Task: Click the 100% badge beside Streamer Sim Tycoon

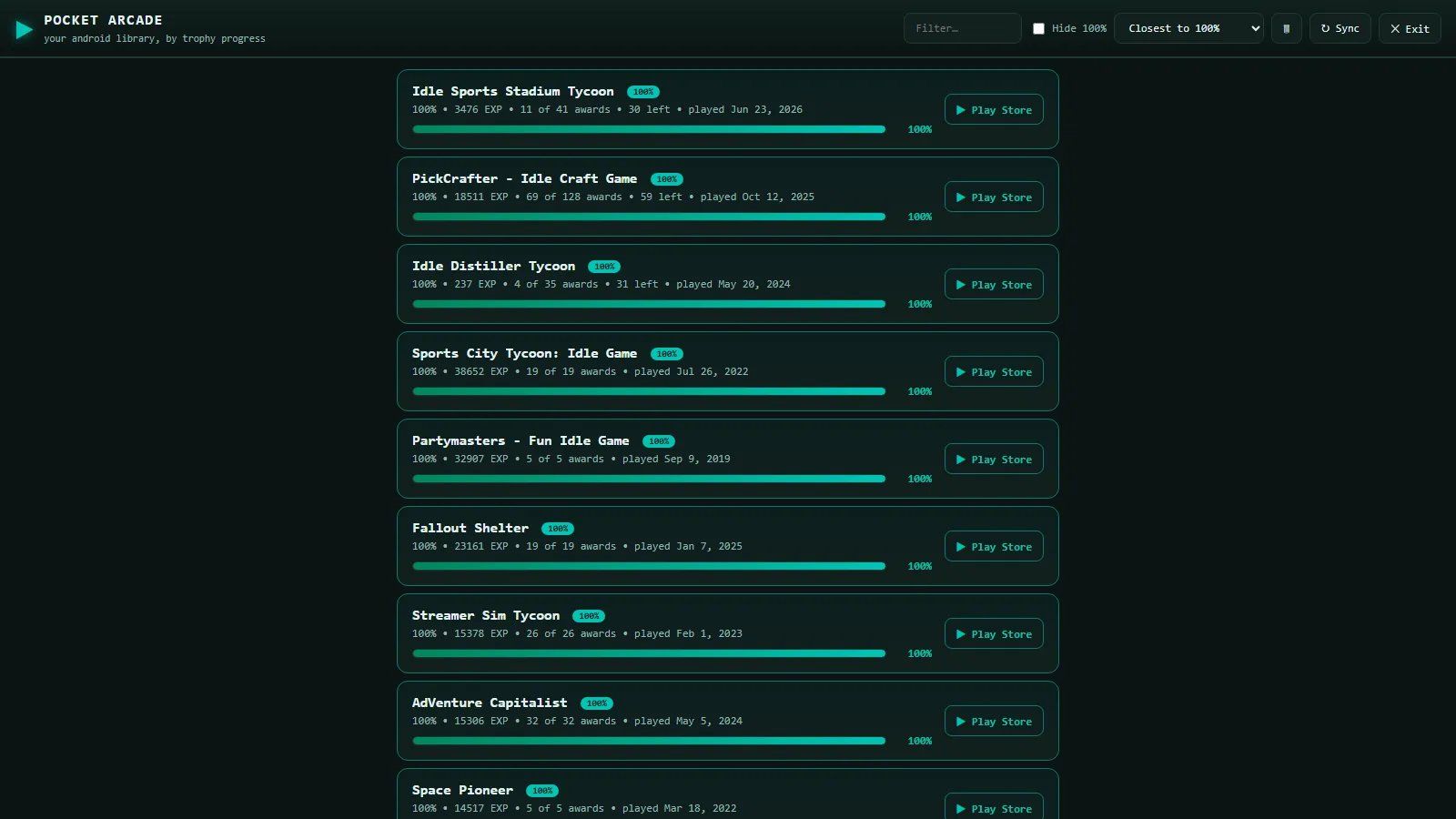Action: tap(589, 616)
